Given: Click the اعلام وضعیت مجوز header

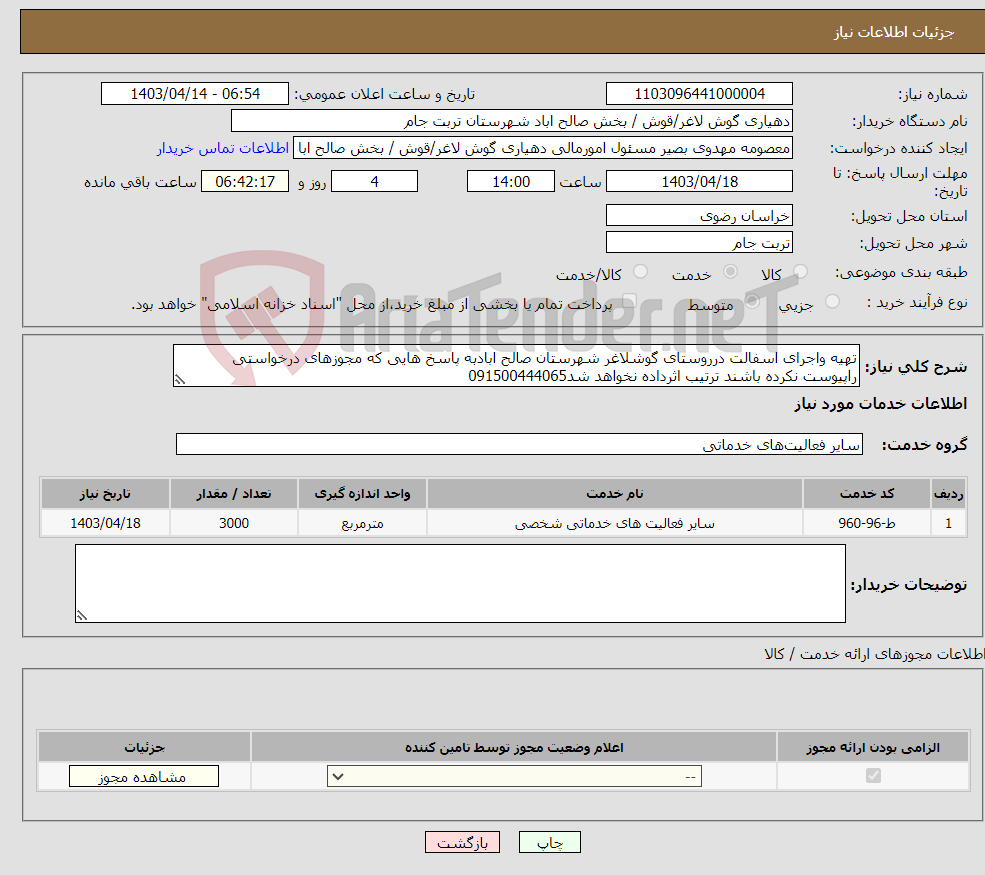Looking at the screenshot, I should [x=514, y=747].
